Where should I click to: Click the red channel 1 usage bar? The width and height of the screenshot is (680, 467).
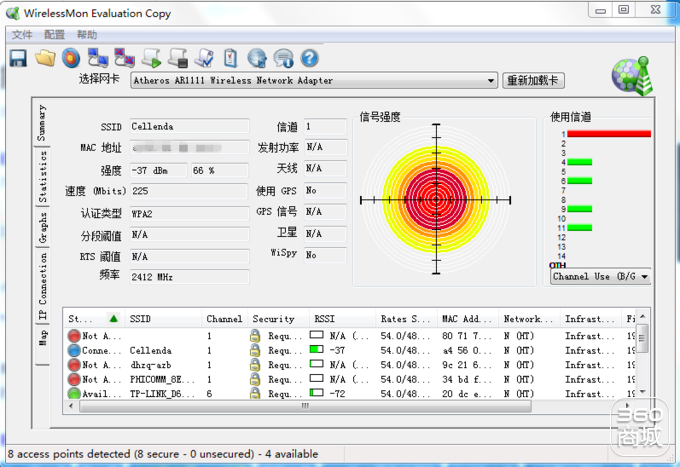[609, 134]
